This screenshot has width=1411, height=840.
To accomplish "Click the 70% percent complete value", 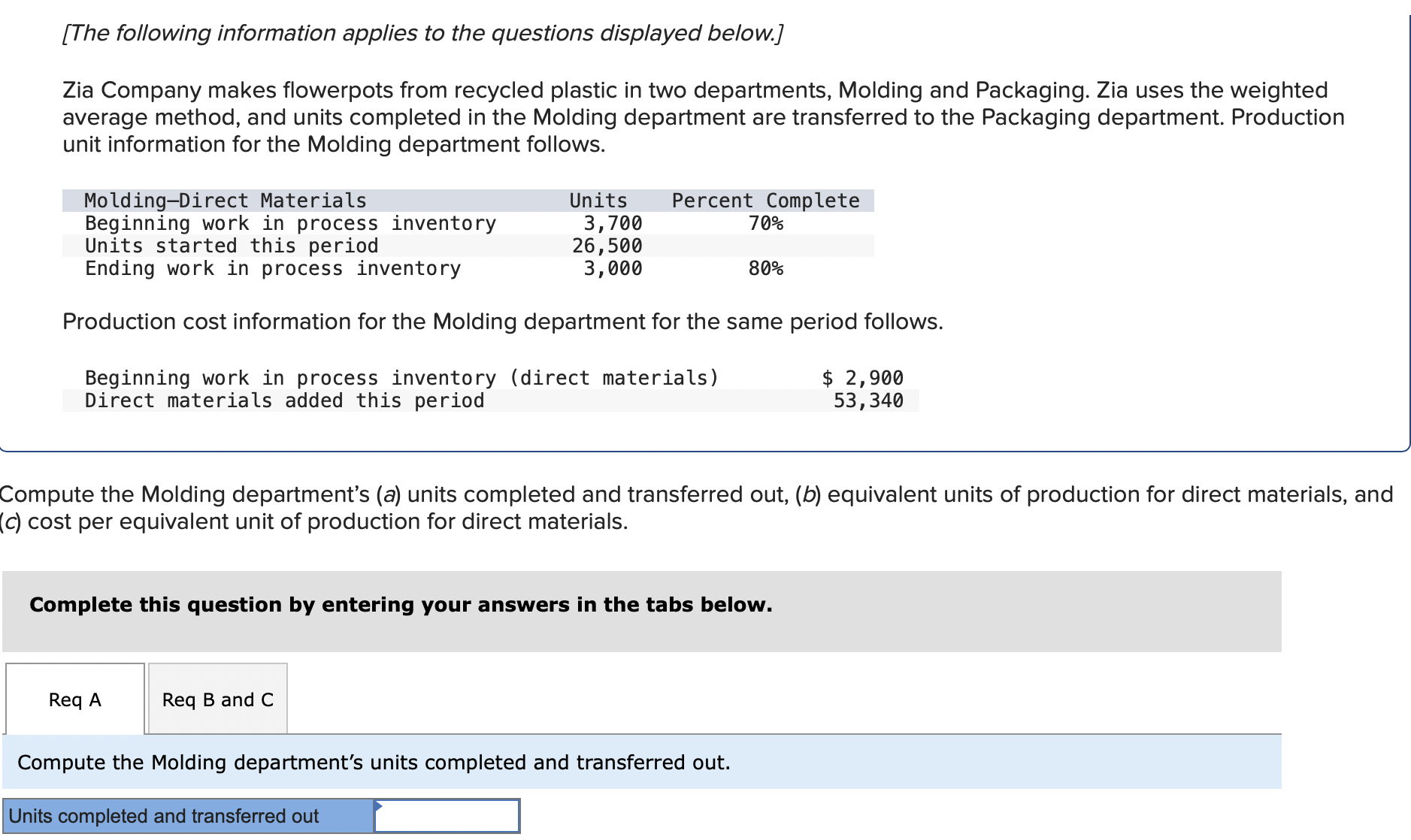I will click(765, 223).
